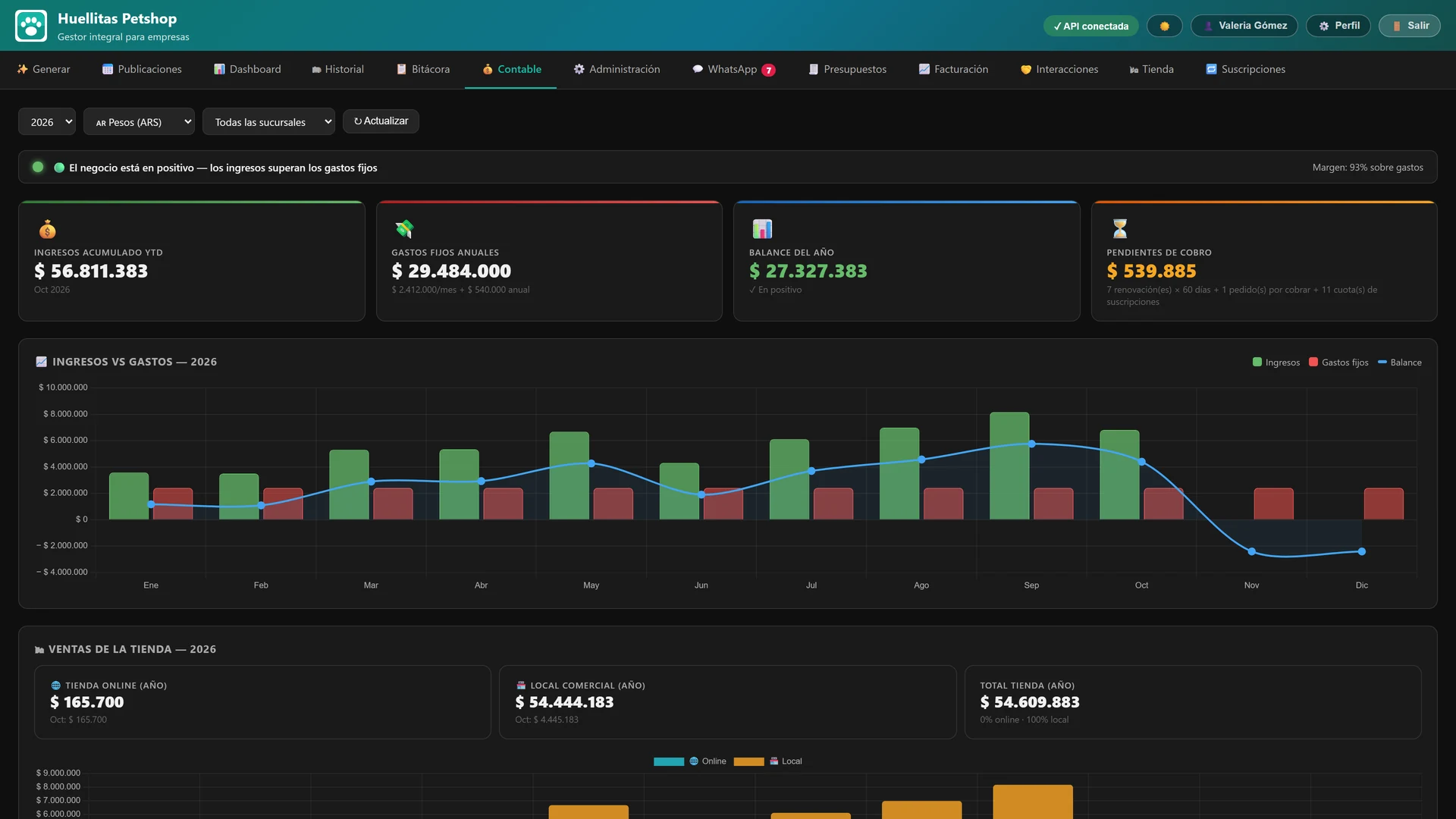Click the $ 539.885 pending amount
Viewport: 1456px width, 819px height.
click(1151, 271)
